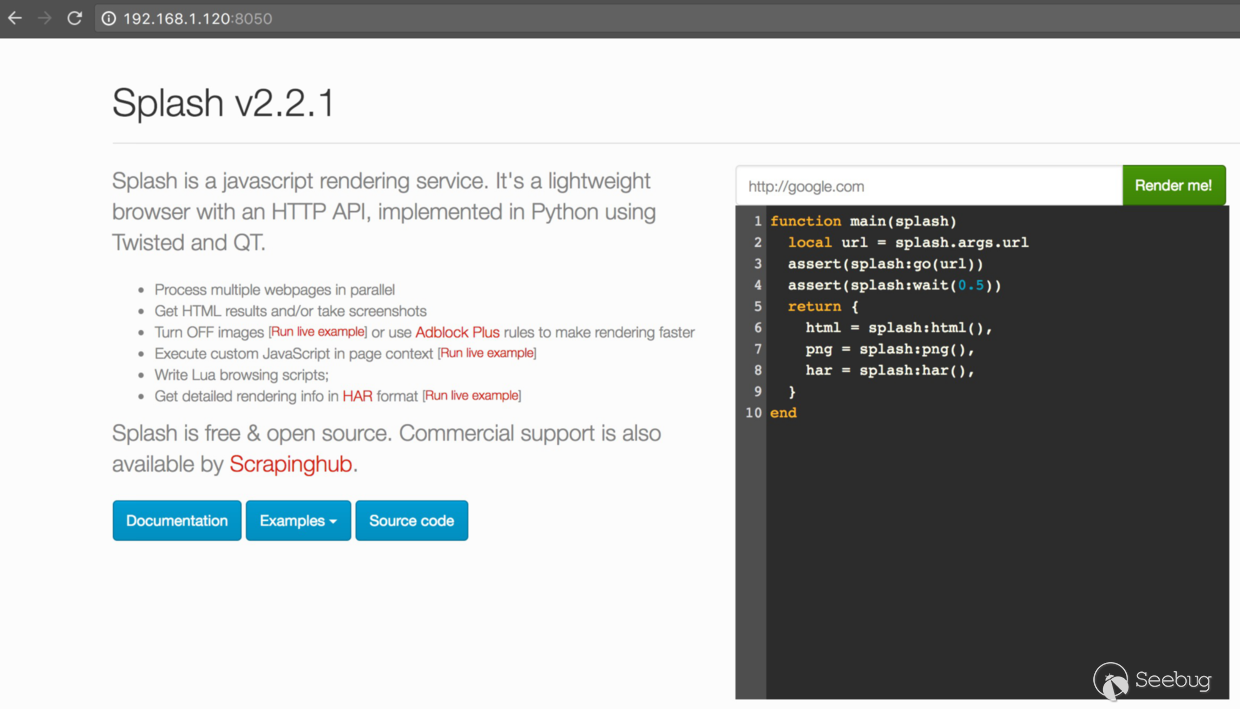Image resolution: width=1240 pixels, height=709 pixels.
Task: Open the Documentation button
Action: pos(177,520)
